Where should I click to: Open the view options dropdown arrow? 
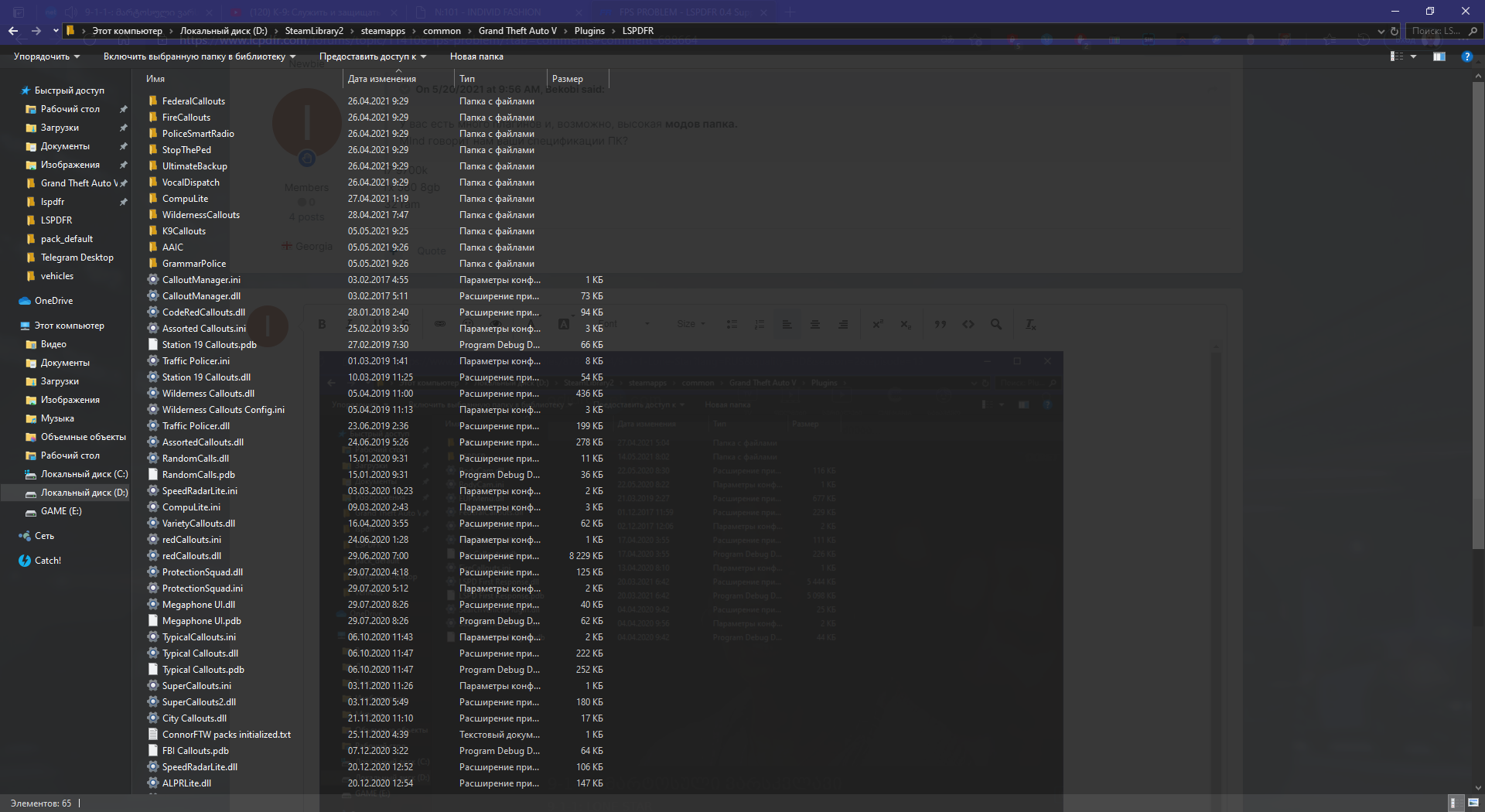click(1414, 56)
